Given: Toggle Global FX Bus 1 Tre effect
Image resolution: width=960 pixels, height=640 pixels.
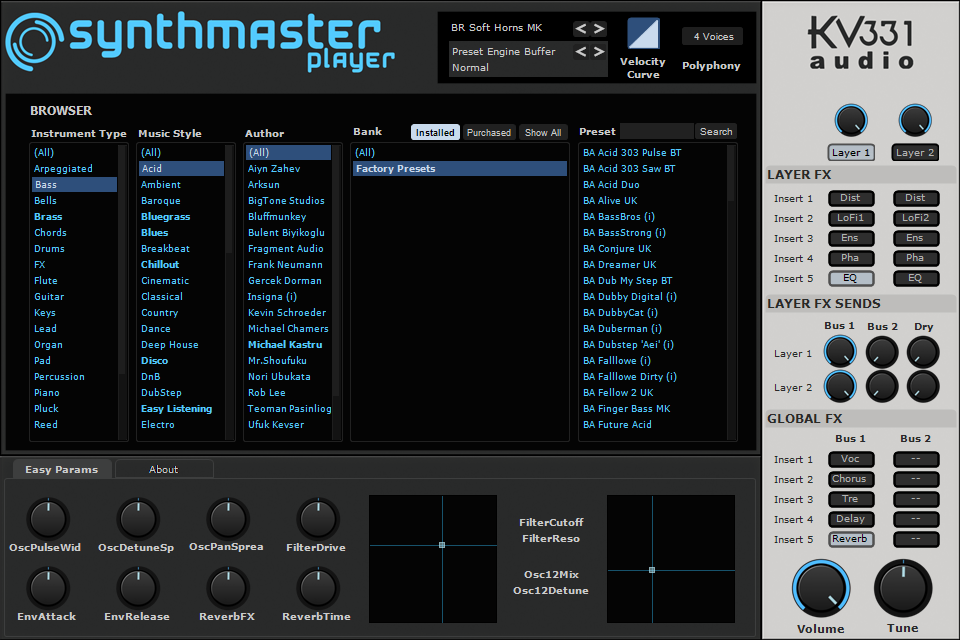Looking at the screenshot, I should click(x=850, y=499).
